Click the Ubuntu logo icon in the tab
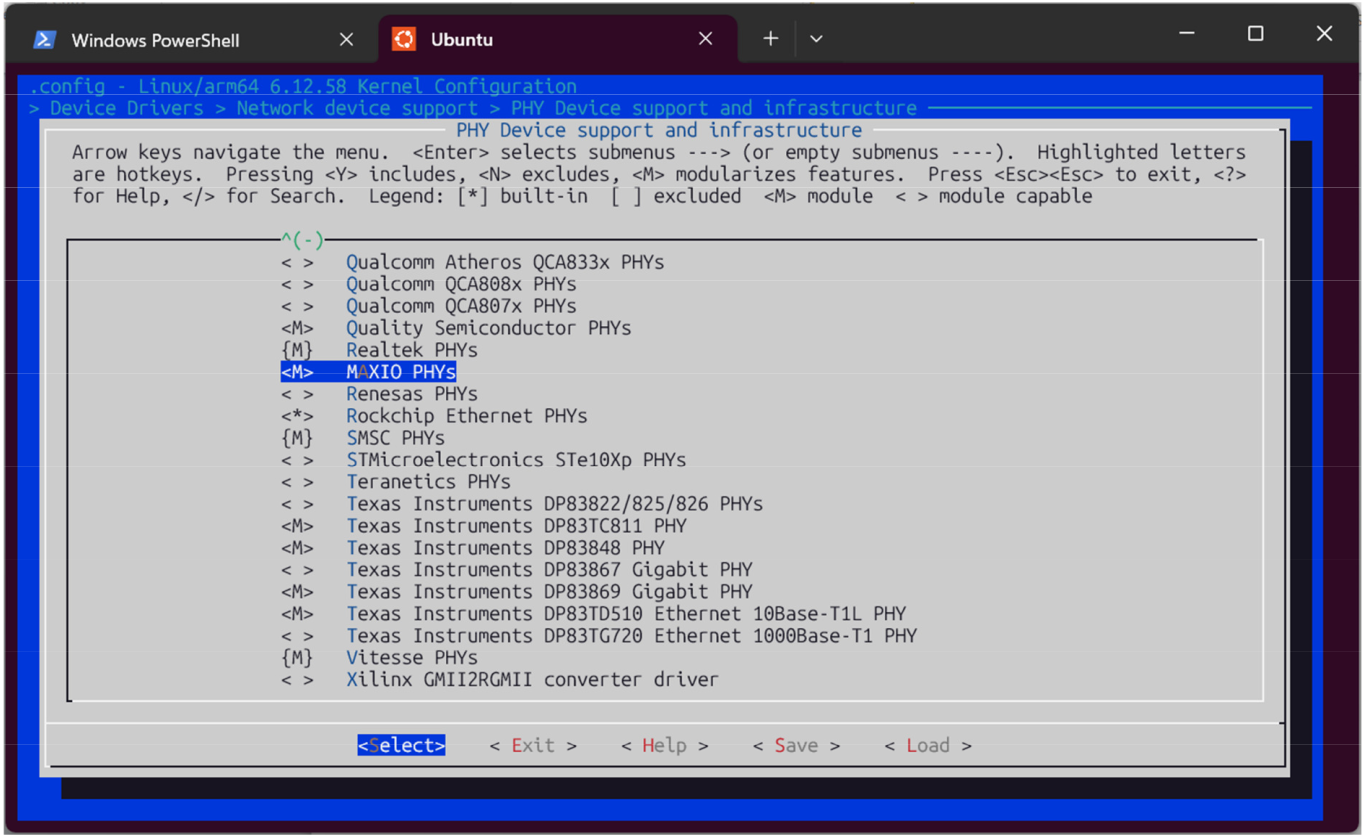Screen dimensions: 1363x837 tap(404, 40)
